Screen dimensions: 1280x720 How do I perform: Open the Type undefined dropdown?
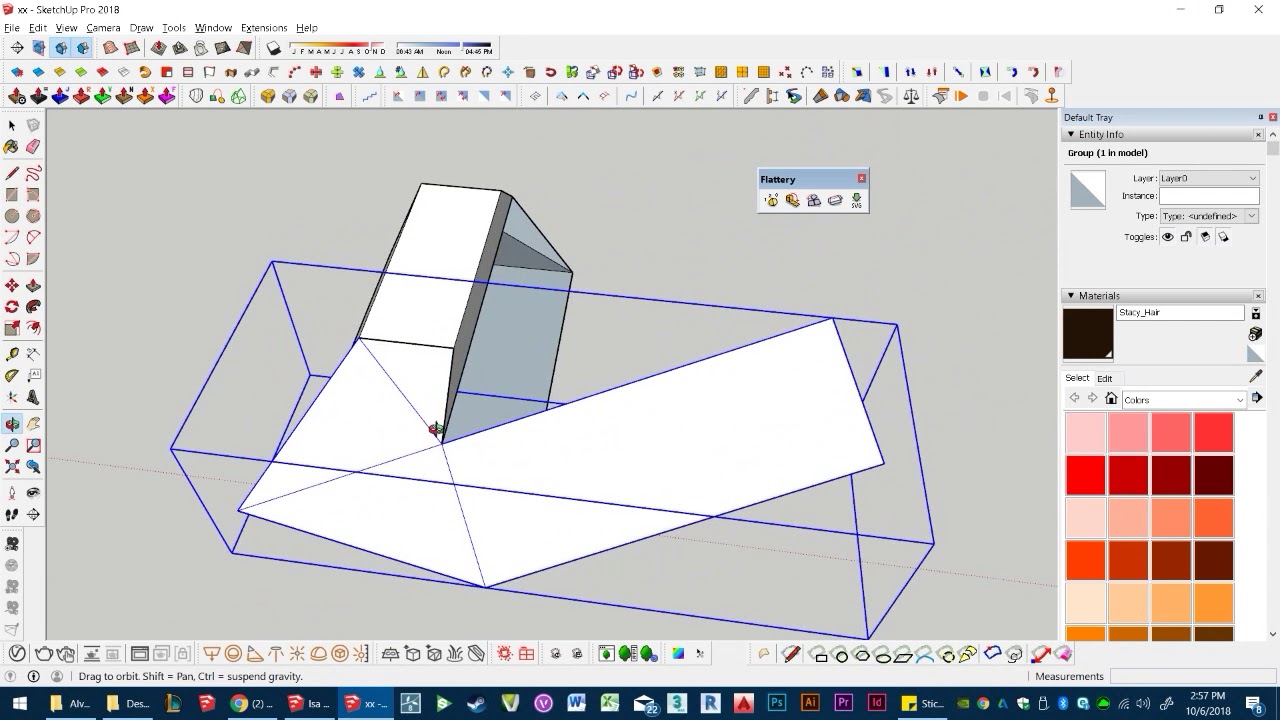pyautogui.click(x=1208, y=216)
